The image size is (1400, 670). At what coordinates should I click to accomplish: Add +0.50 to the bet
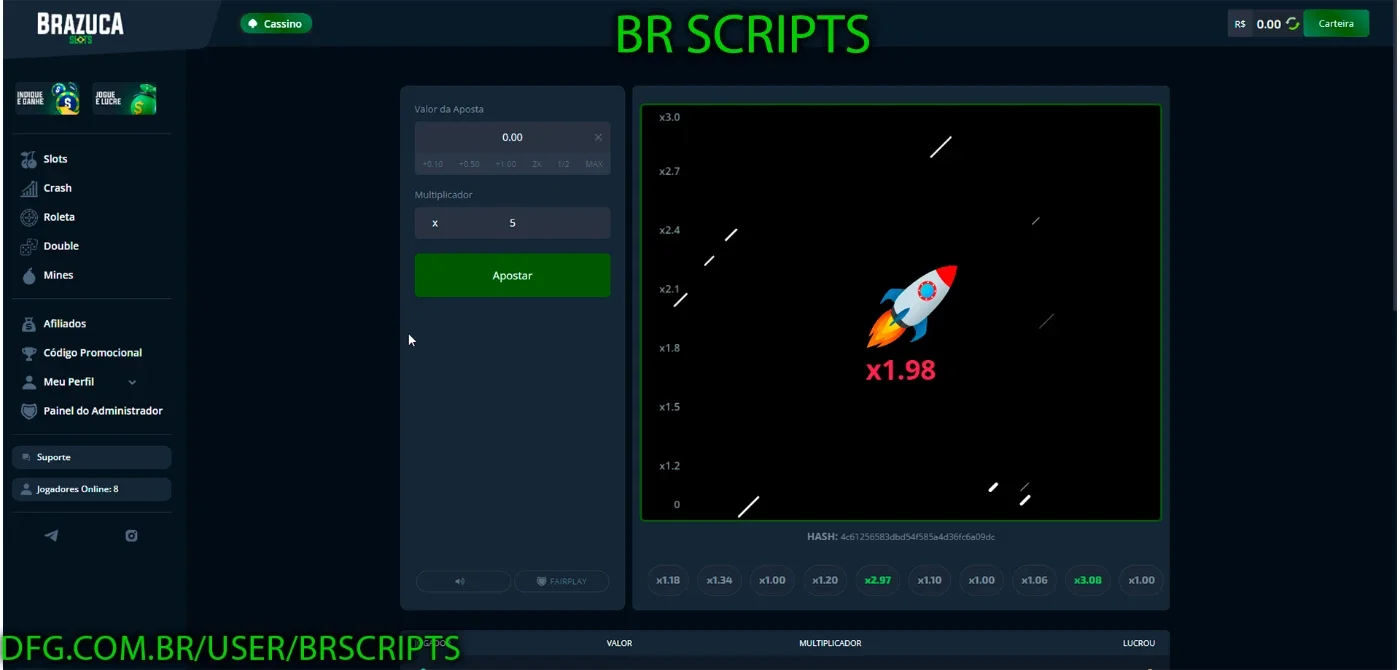tap(469, 164)
